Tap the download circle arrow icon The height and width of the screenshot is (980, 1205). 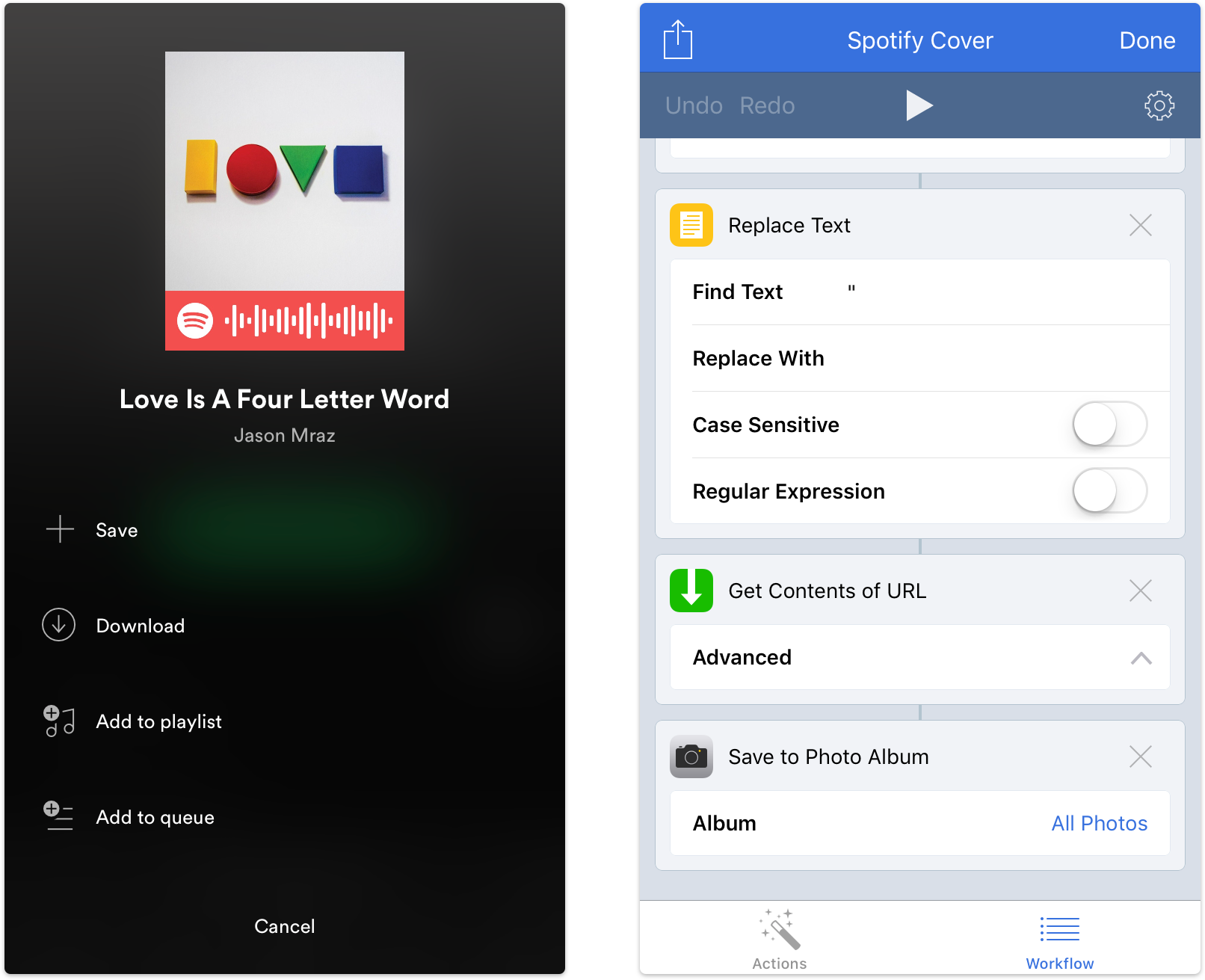[58, 625]
